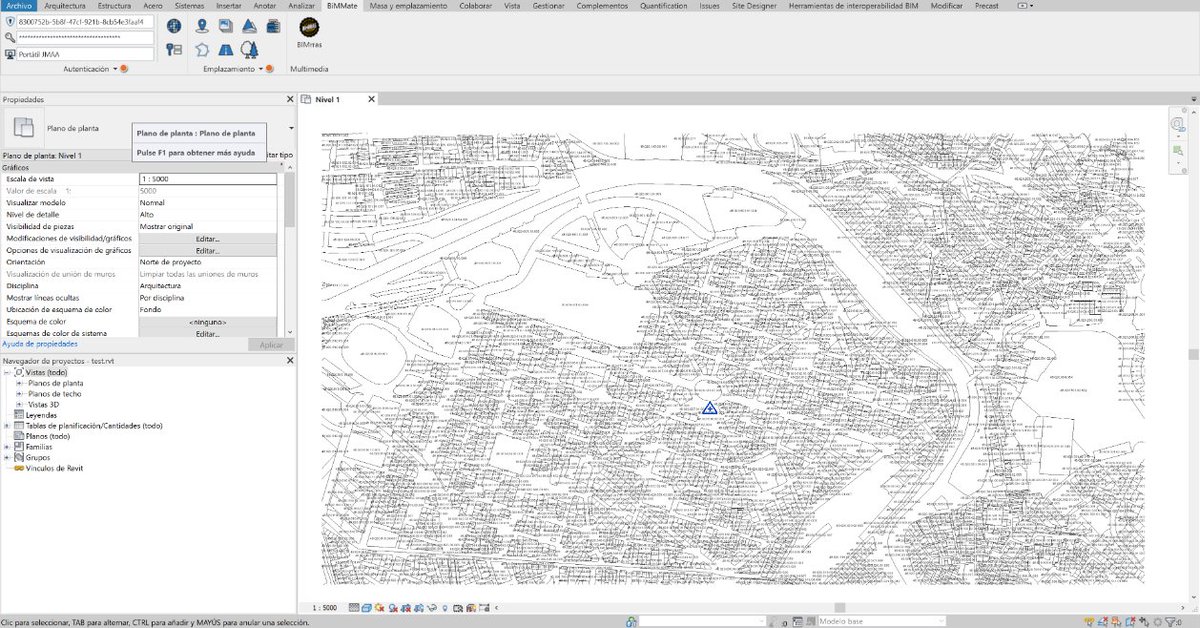Viewport: 1200px width, 628px height.
Task: Click the blue triangle marker on map
Action: (x=709, y=408)
